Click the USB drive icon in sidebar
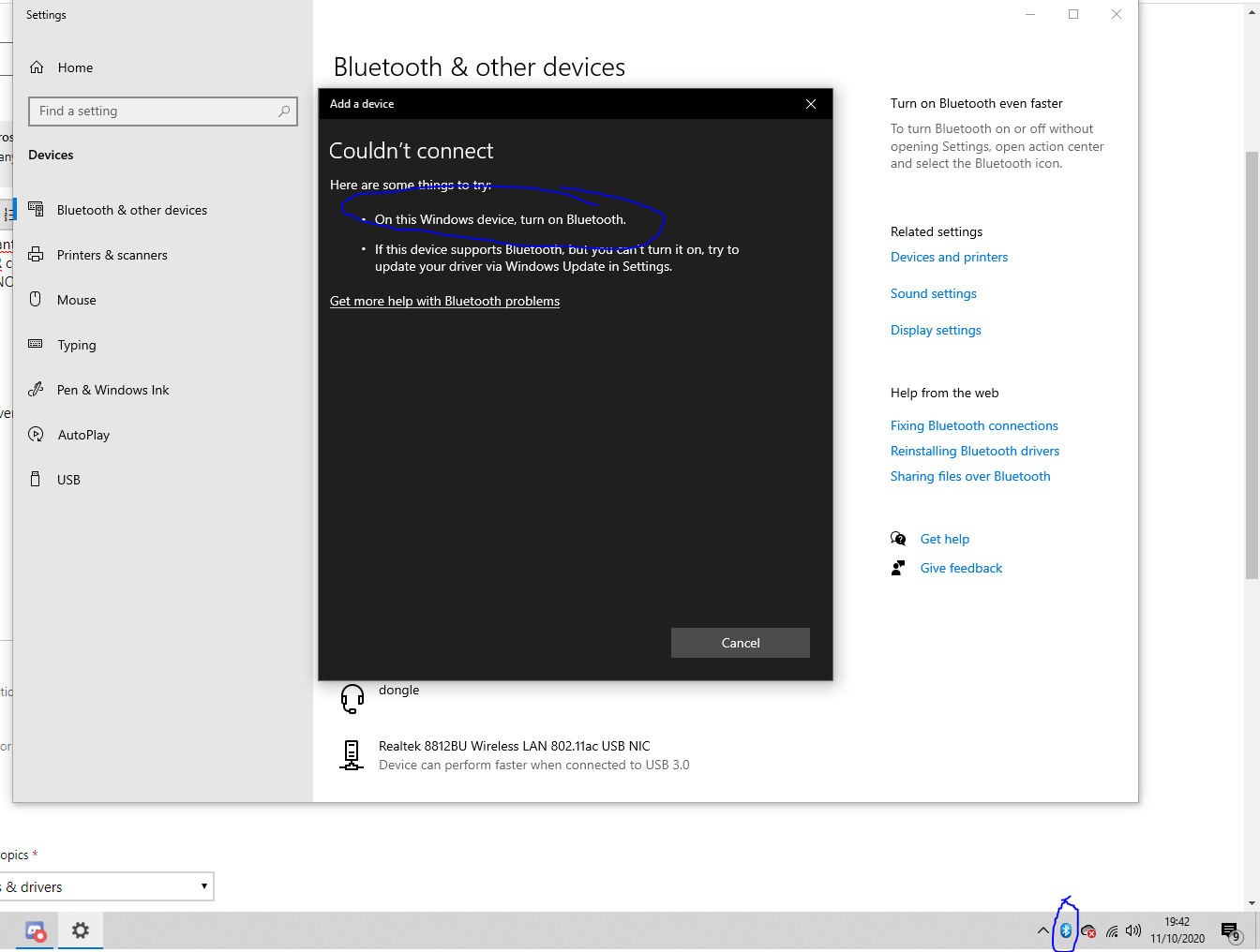 point(36,479)
